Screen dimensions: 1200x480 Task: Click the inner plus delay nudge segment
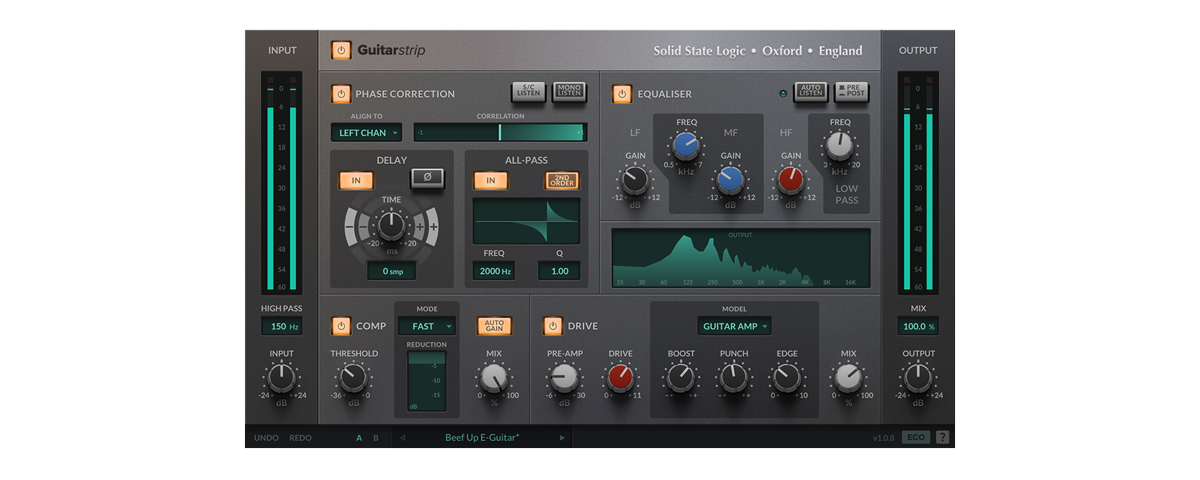419,227
